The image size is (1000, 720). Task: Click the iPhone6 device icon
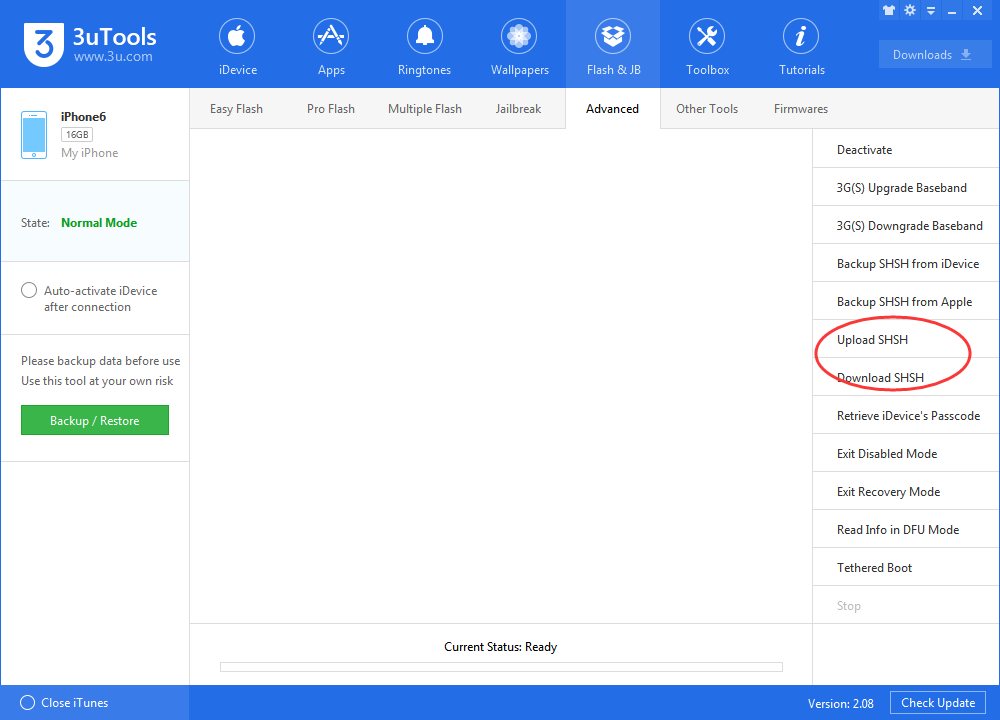[x=34, y=135]
